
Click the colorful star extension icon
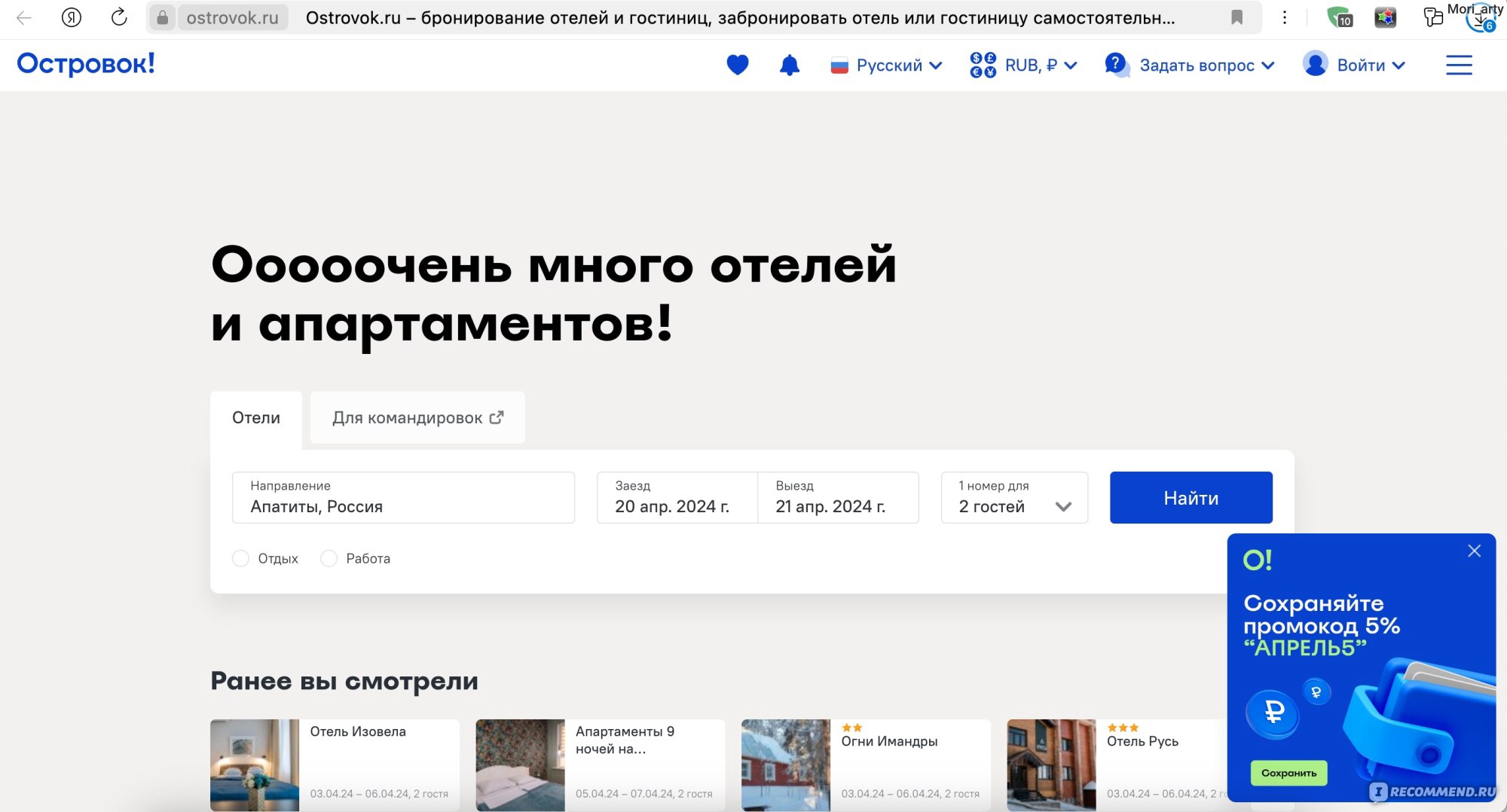1386,17
